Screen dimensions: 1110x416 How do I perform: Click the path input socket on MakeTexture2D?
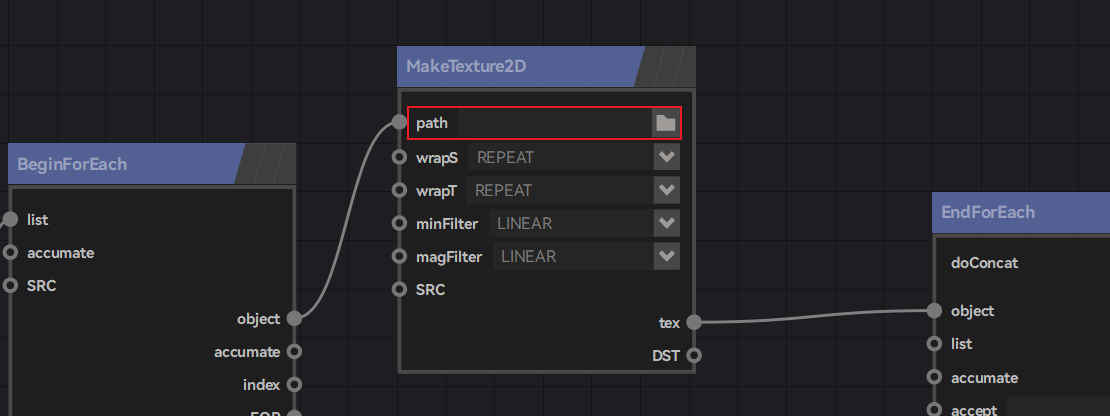[x=399, y=123]
